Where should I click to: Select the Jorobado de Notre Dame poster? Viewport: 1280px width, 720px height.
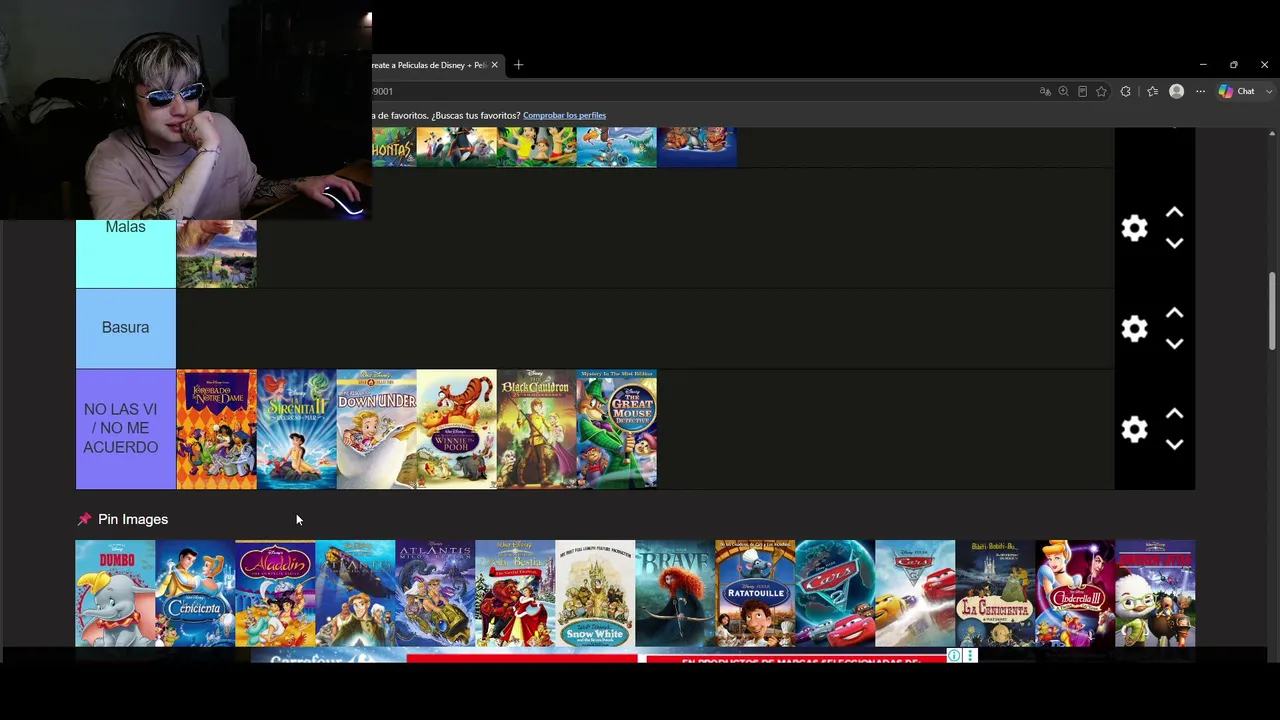(x=217, y=429)
